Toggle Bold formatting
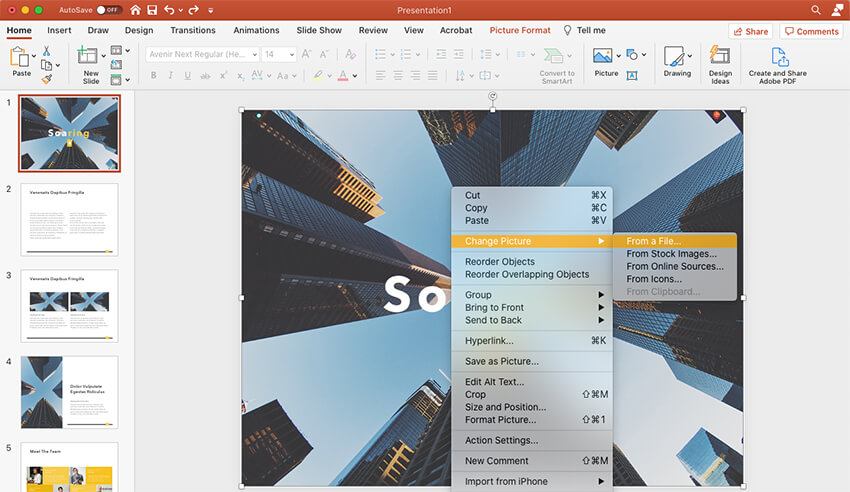The width and height of the screenshot is (850, 492). 153,76
